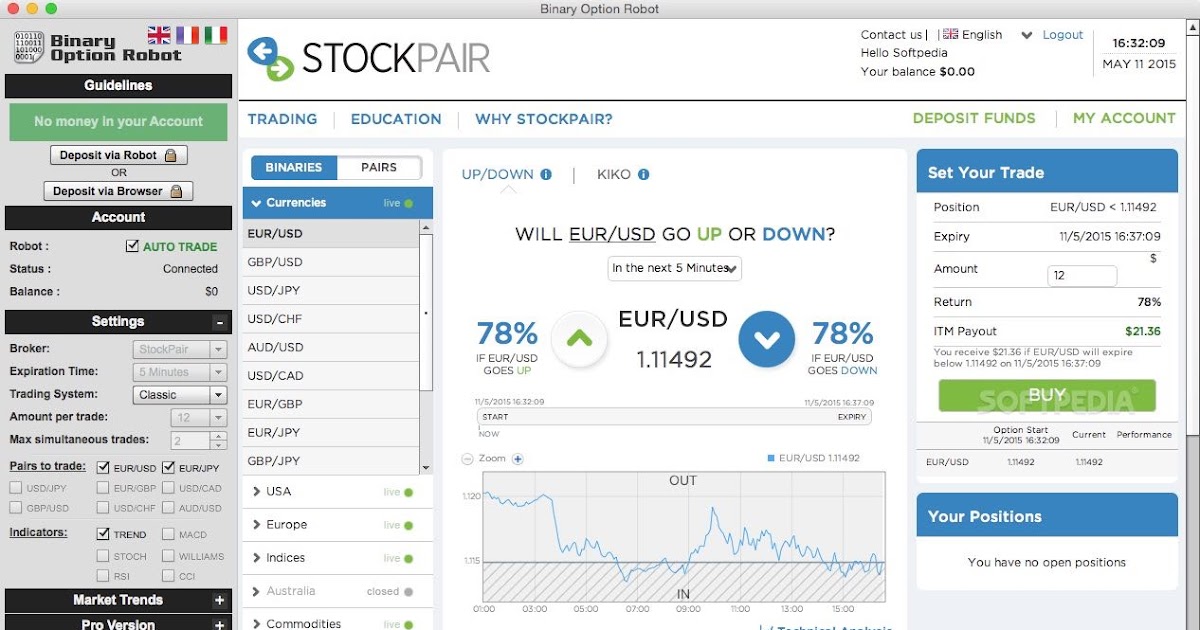Switch to the PAIRS tab

tap(379, 168)
